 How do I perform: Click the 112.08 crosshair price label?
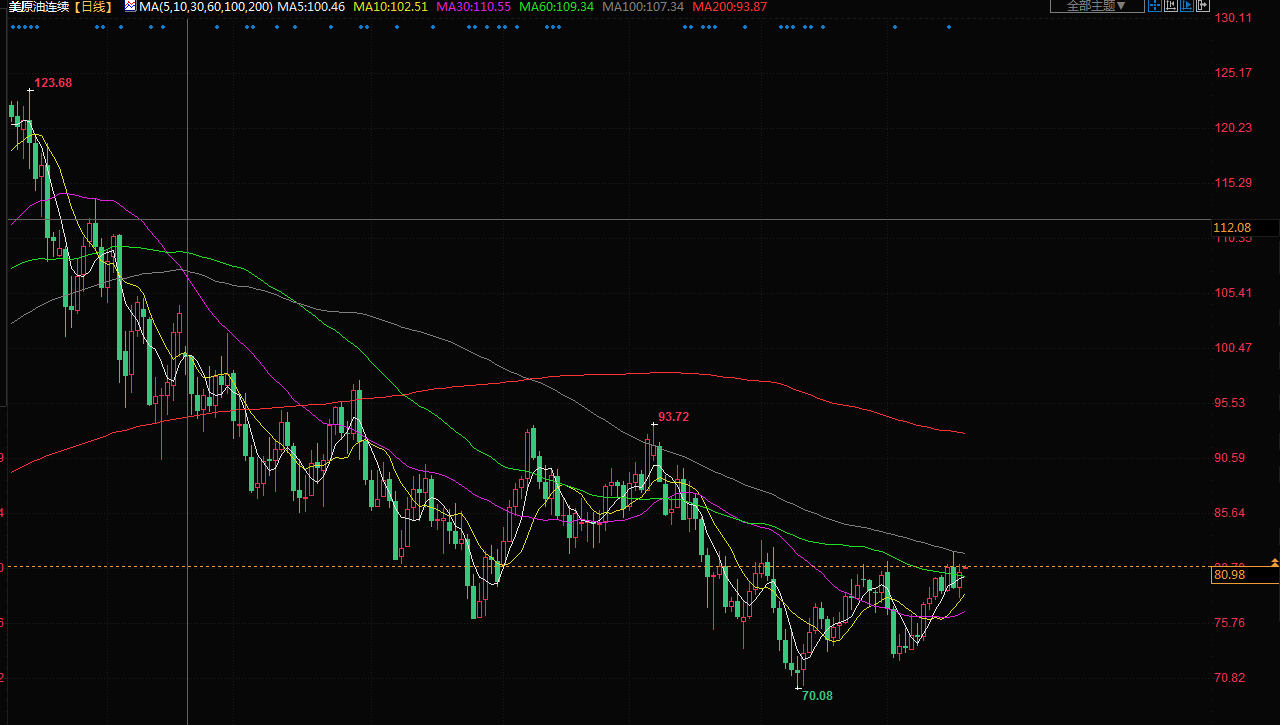(1232, 228)
